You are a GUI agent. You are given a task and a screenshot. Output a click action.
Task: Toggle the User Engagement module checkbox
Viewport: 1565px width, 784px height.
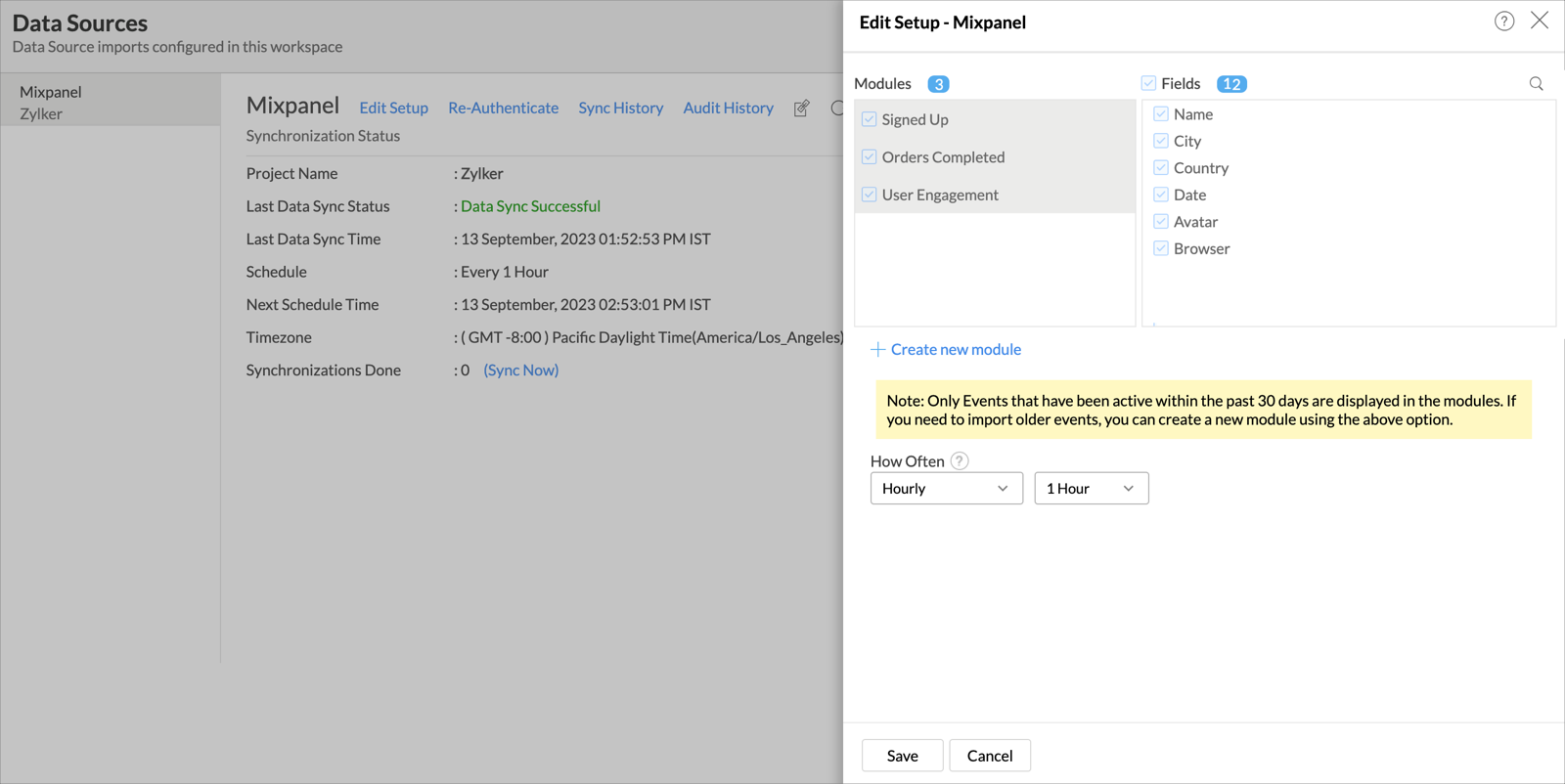click(869, 195)
